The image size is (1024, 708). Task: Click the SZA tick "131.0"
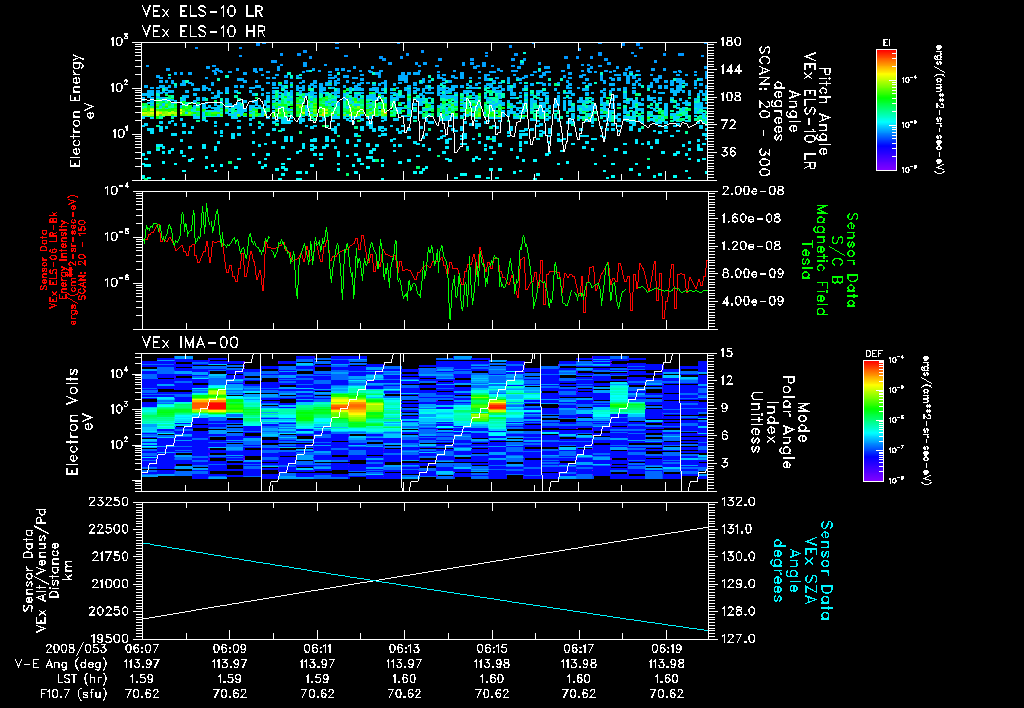(738, 529)
